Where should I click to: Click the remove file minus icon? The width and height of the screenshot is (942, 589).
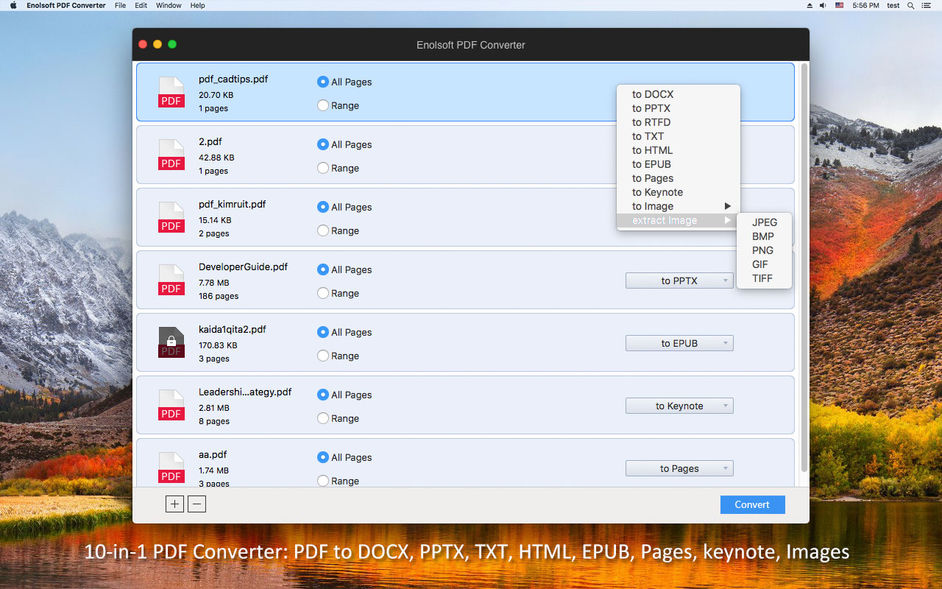[196, 504]
